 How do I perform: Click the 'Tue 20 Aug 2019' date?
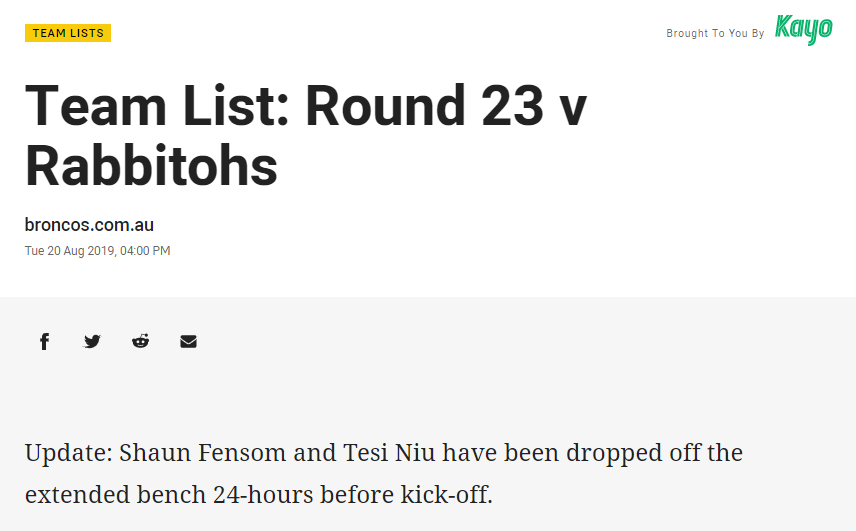pos(70,251)
